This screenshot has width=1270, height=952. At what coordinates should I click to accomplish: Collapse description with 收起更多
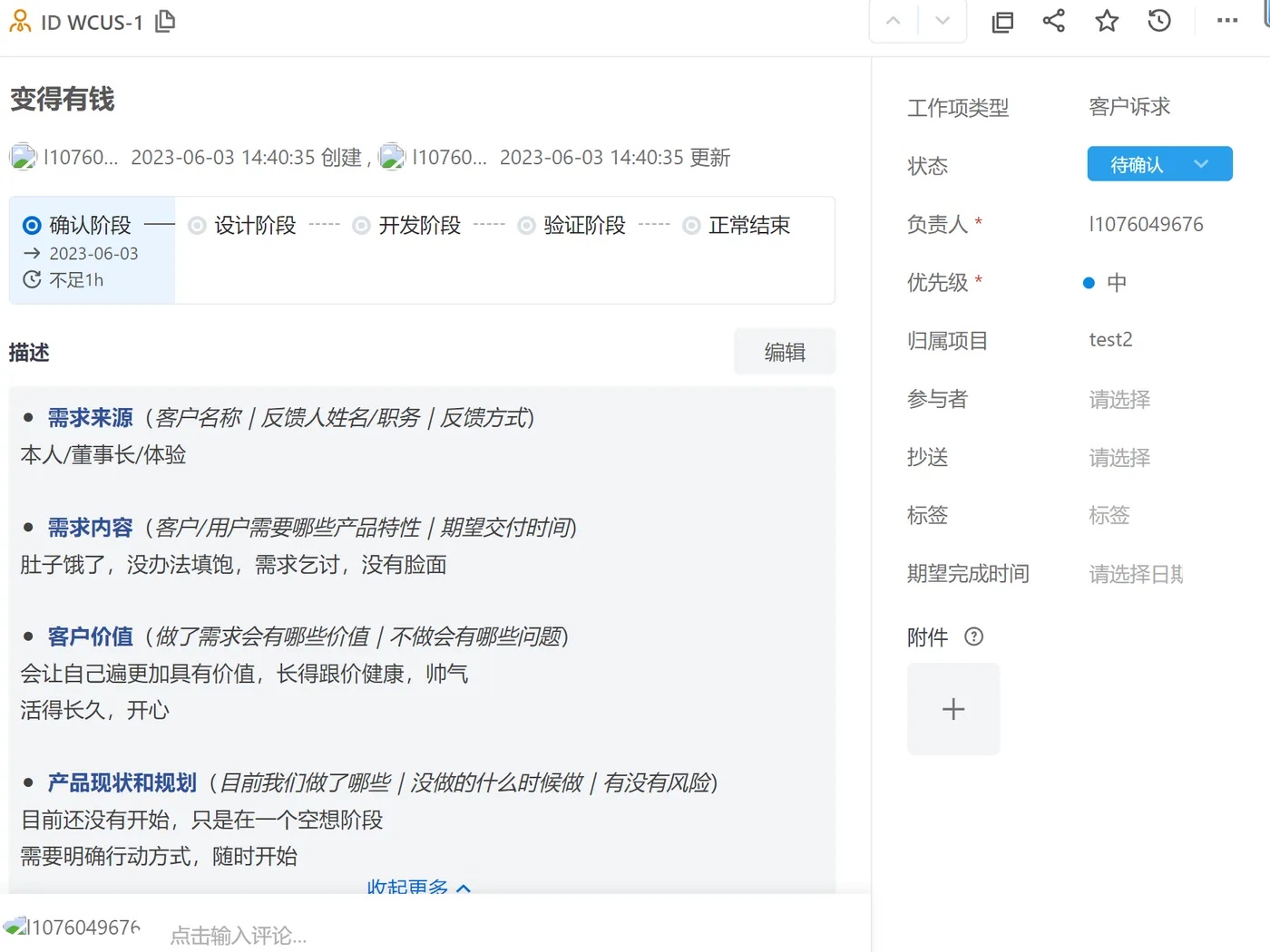[418, 887]
